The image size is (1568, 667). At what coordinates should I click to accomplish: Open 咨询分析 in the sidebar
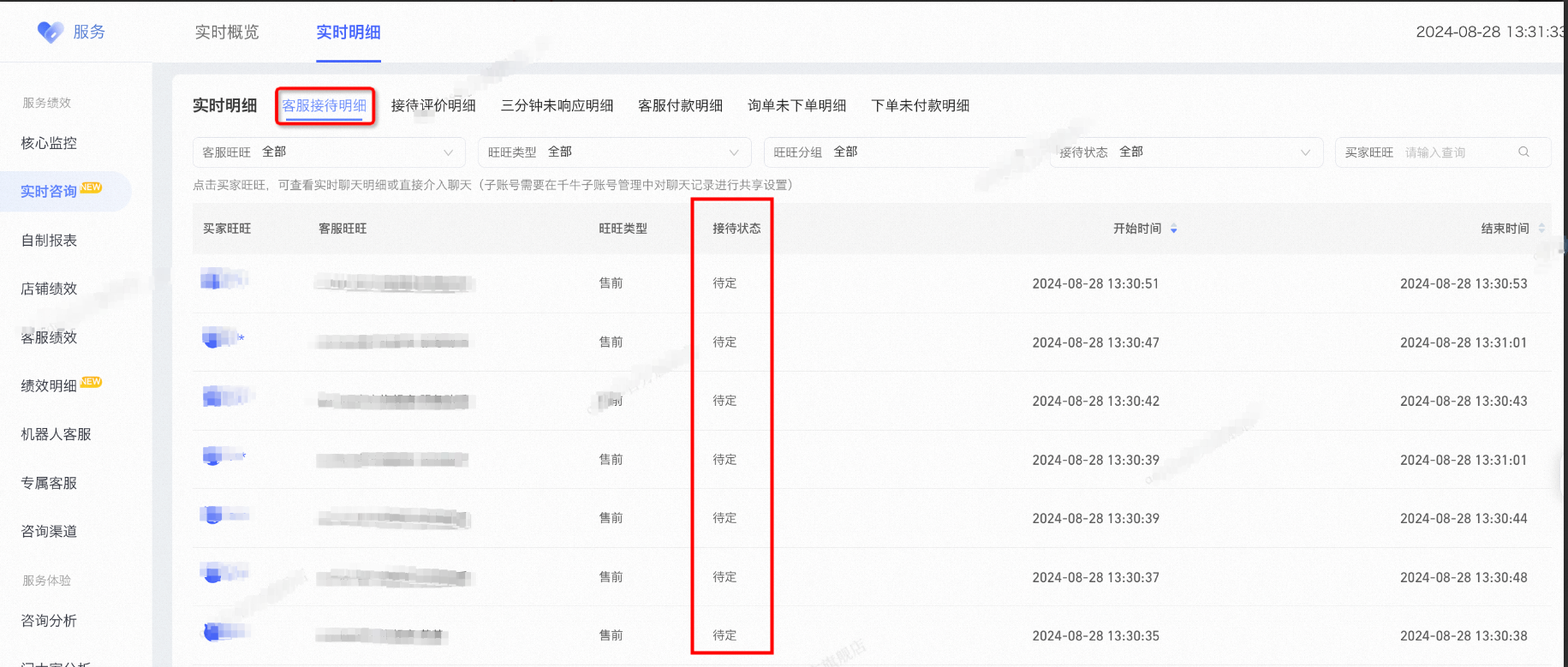49,621
